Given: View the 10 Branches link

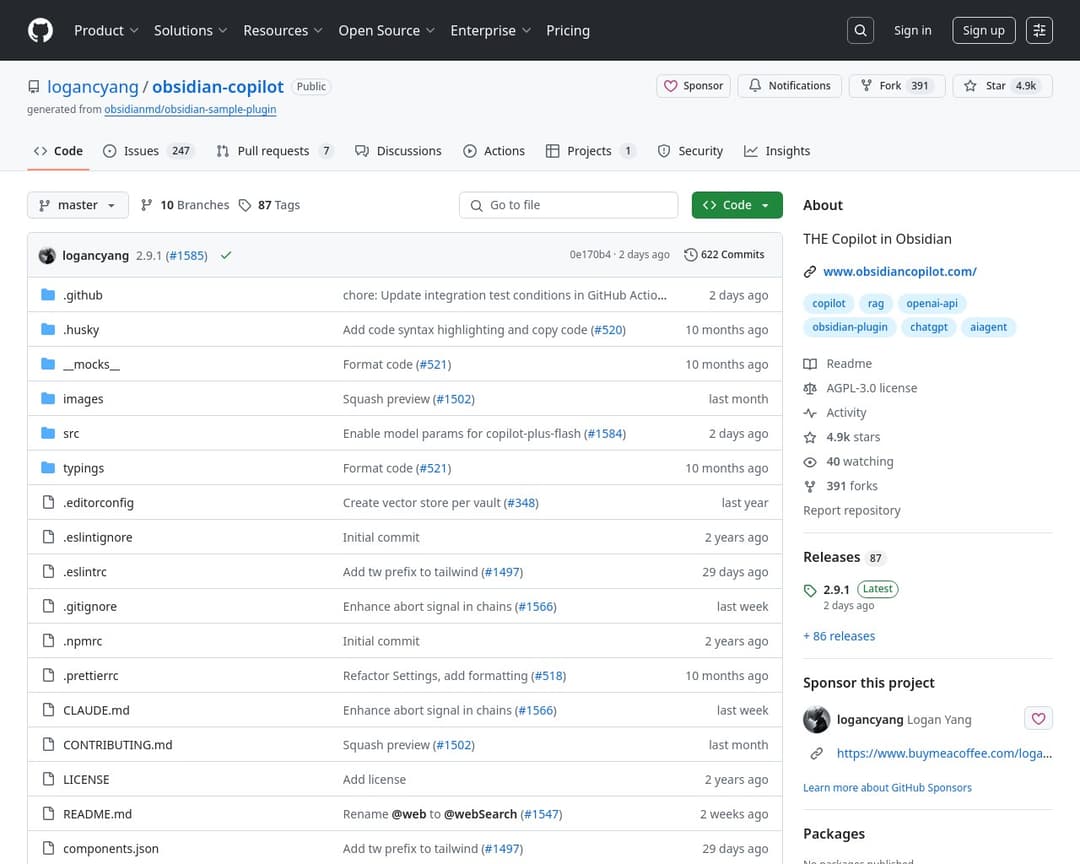Looking at the screenshot, I should (185, 205).
